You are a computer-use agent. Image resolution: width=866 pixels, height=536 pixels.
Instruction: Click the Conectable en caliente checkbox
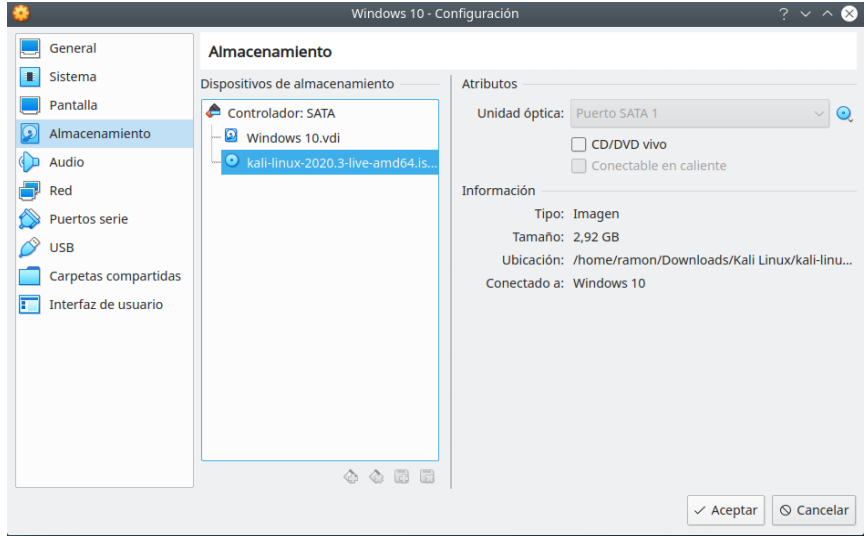(579, 166)
